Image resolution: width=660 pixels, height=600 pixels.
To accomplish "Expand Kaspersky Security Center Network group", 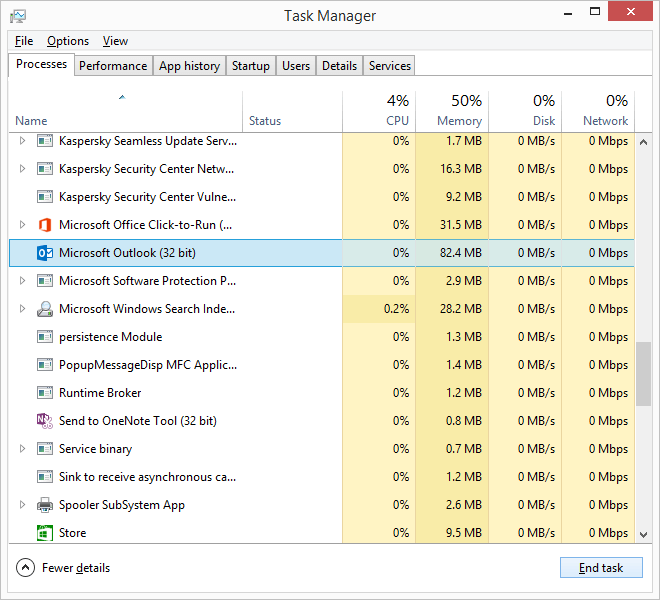I will 22,169.
